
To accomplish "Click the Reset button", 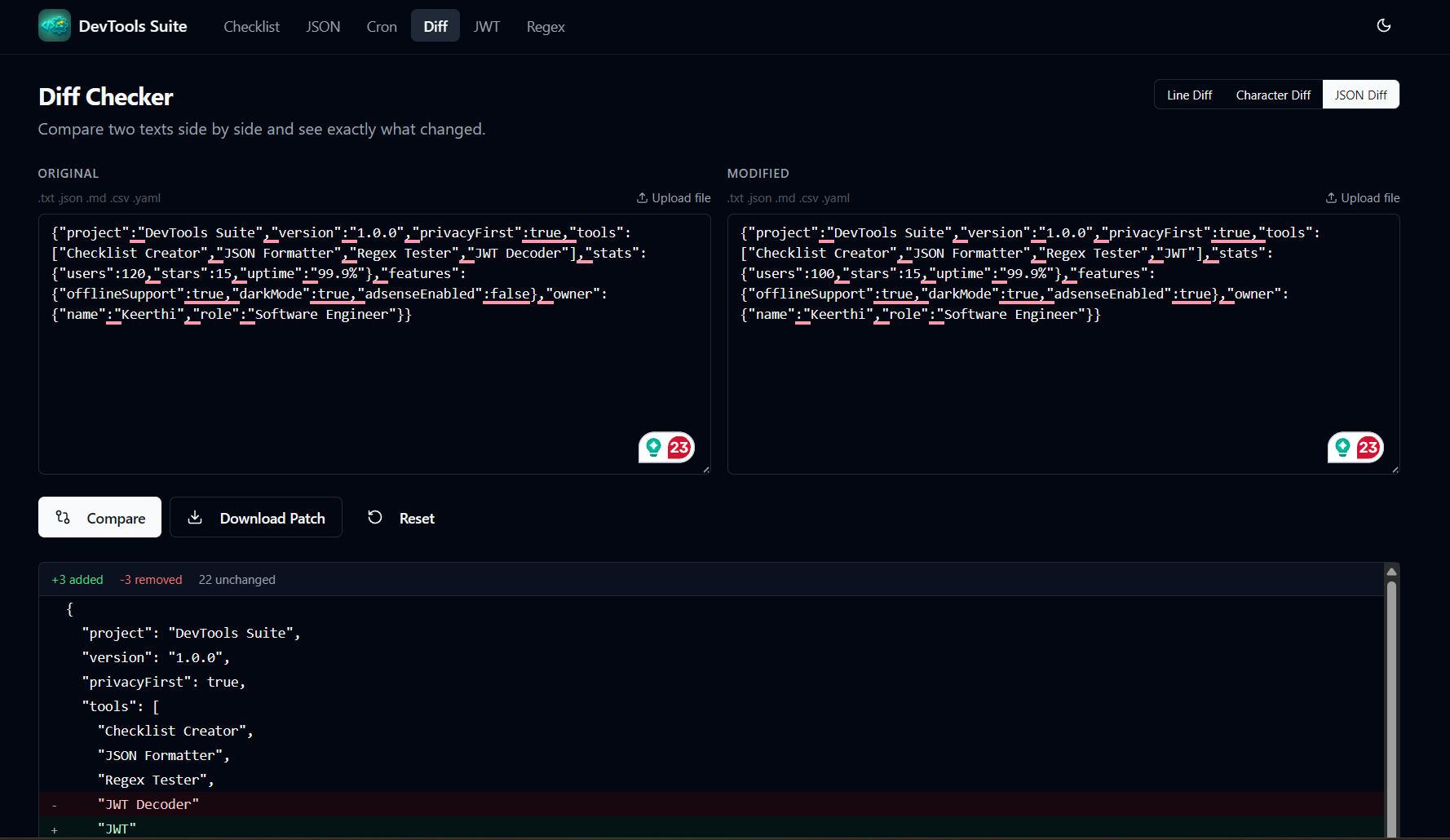I will 400,517.
